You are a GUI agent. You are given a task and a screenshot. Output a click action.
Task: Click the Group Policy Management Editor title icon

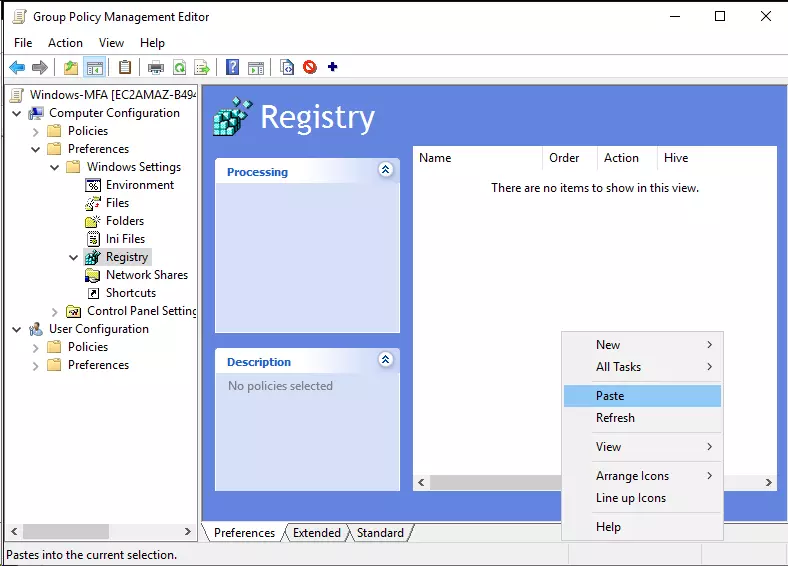(x=20, y=17)
